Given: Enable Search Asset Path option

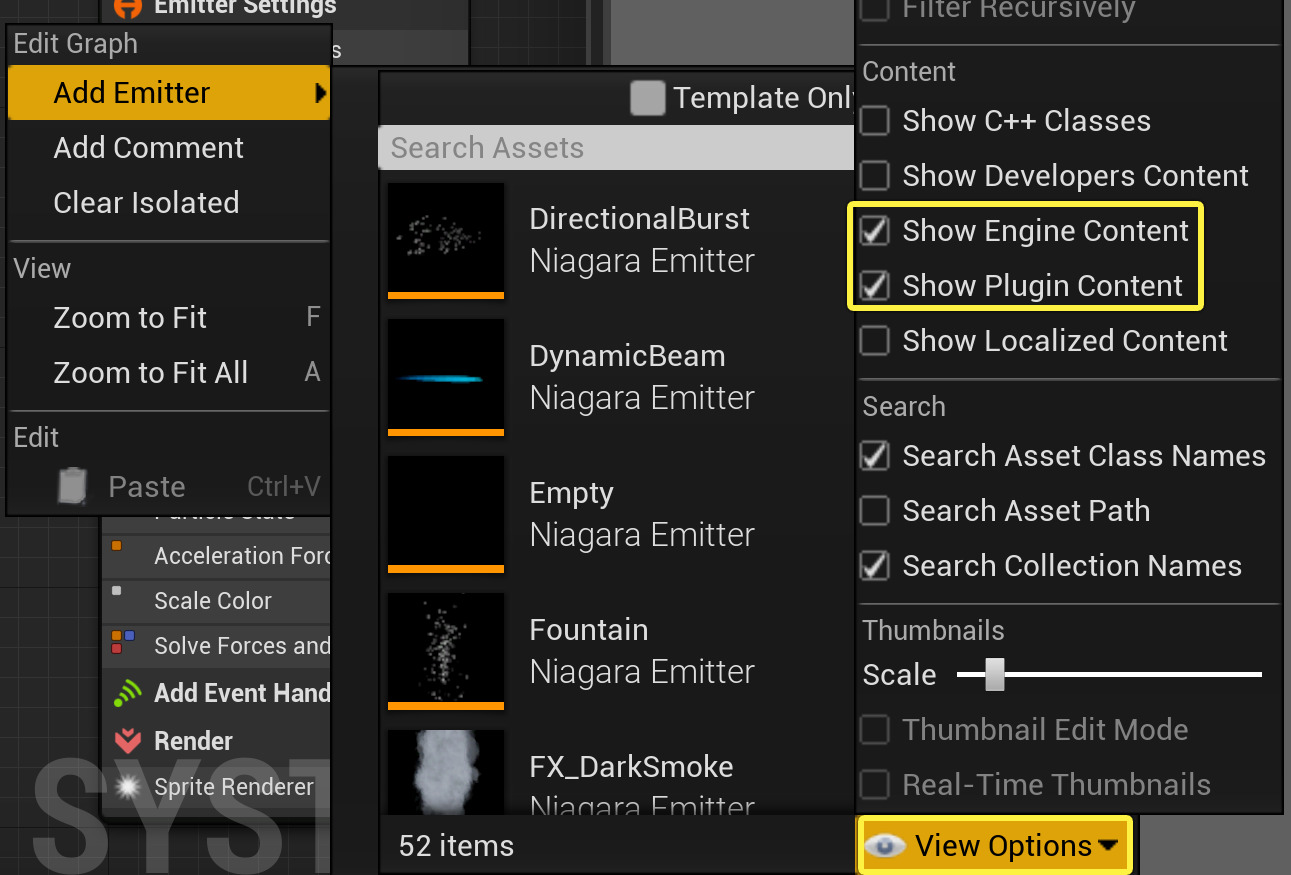Looking at the screenshot, I should 875,511.
